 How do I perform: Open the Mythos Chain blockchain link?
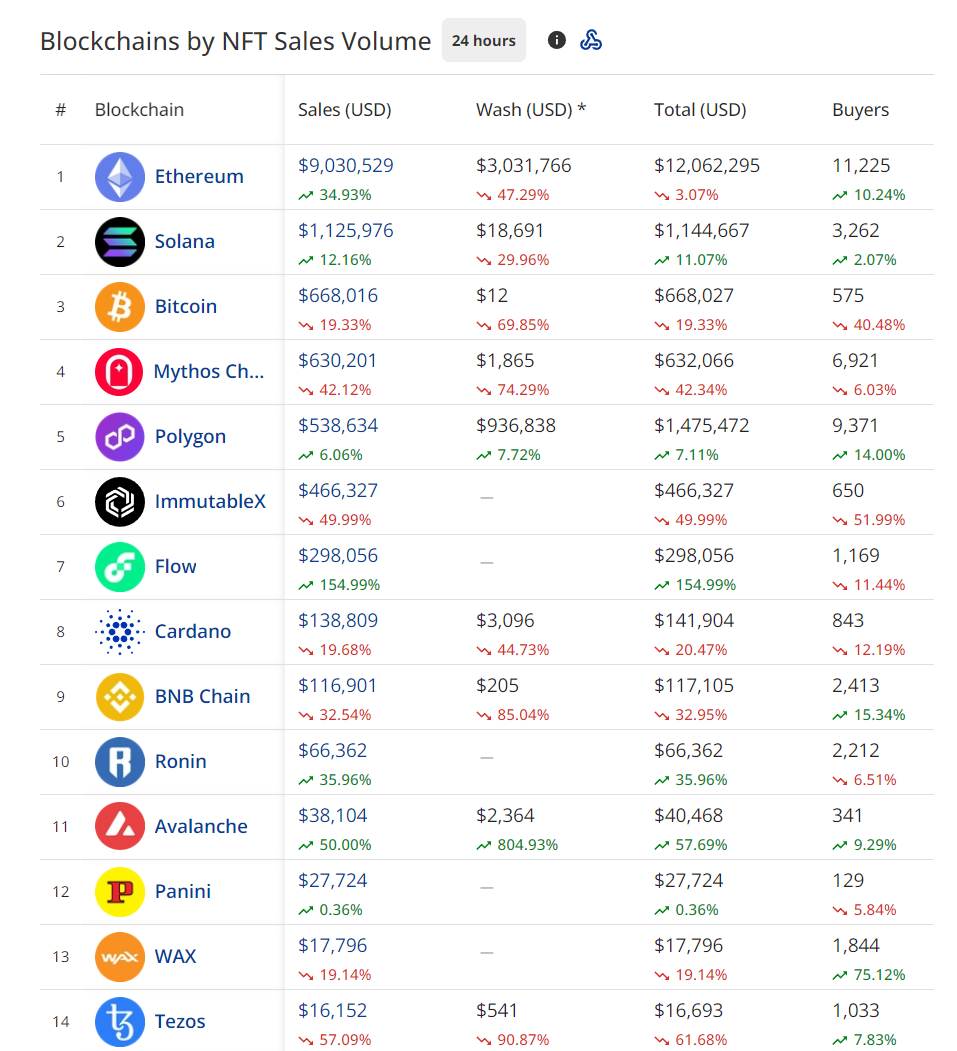click(208, 372)
